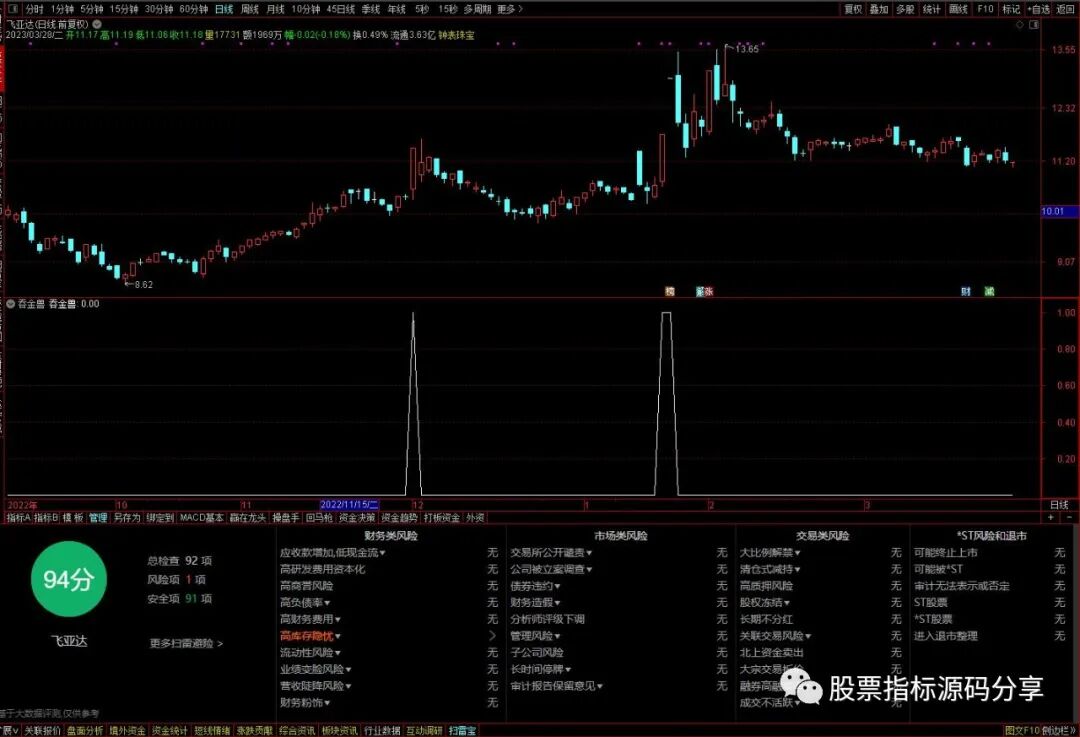Click the 画线 button
The height and width of the screenshot is (737, 1080).
pyautogui.click(x=958, y=9)
